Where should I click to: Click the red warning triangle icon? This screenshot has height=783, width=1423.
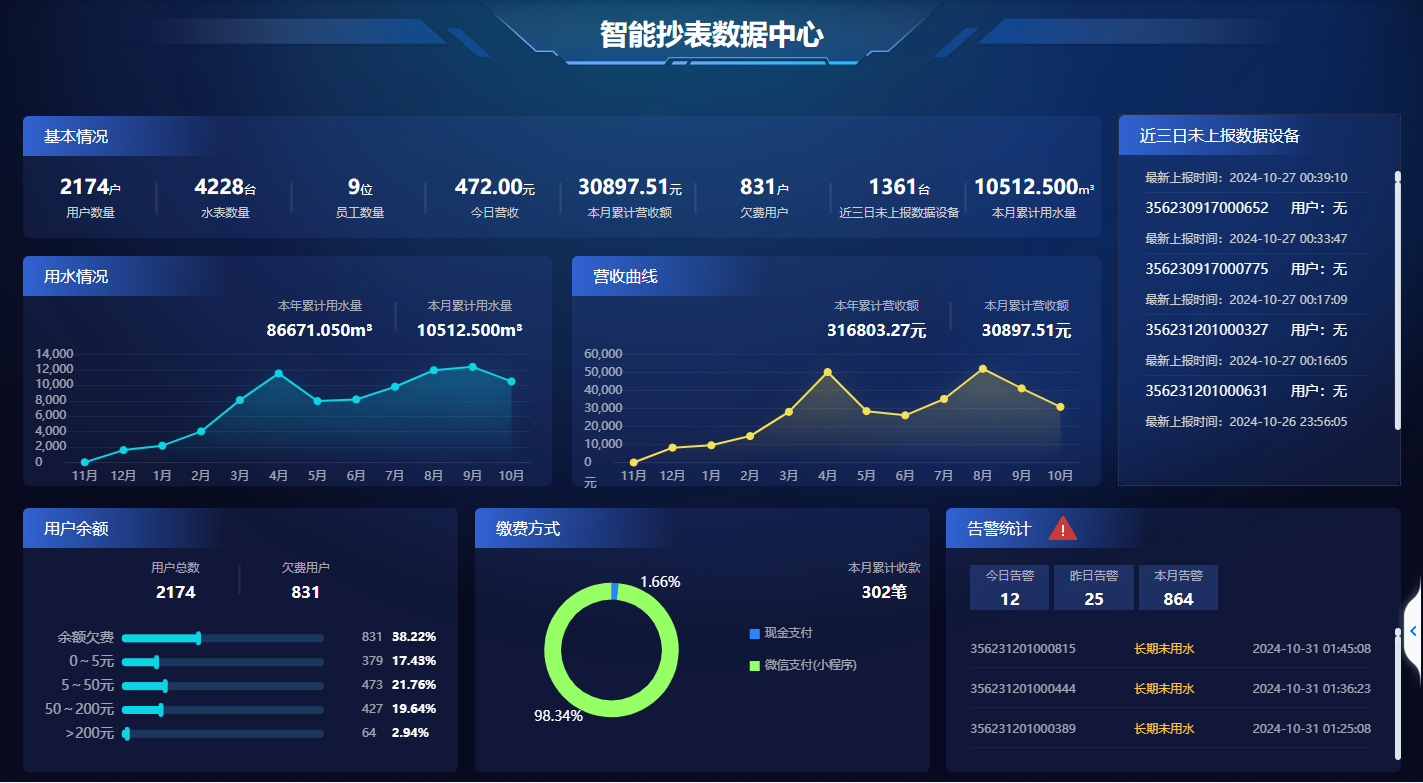click(1062, 528)
